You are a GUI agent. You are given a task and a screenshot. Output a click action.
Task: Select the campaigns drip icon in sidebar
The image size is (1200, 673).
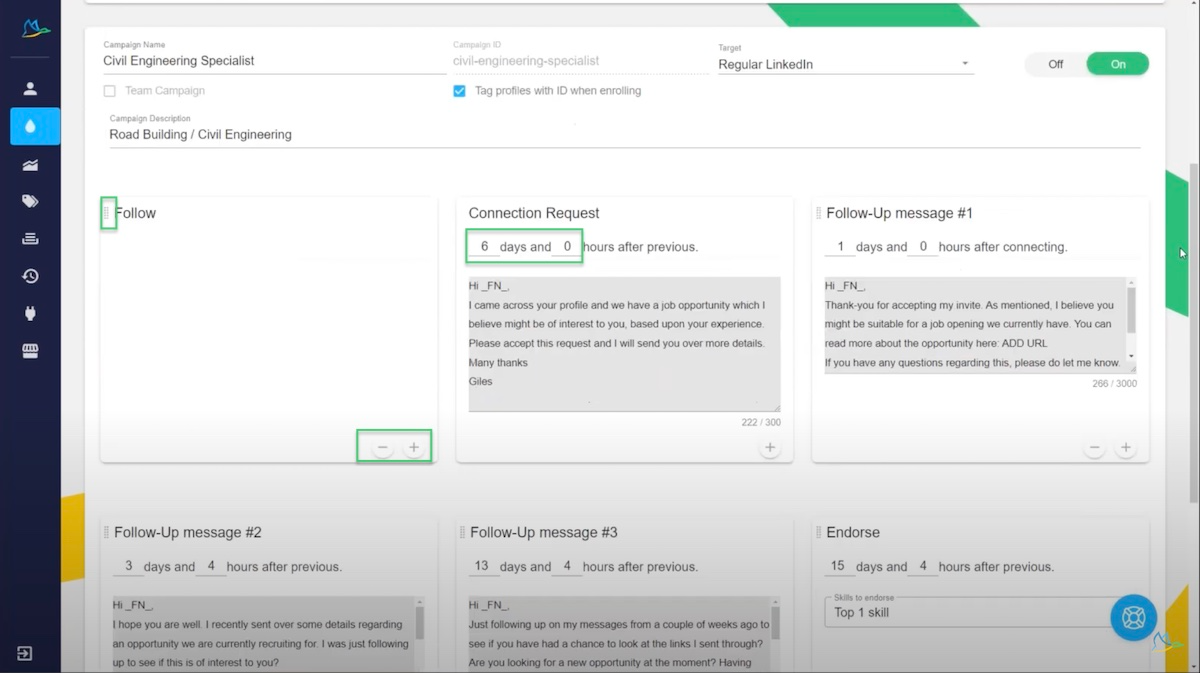pos(33,126)
